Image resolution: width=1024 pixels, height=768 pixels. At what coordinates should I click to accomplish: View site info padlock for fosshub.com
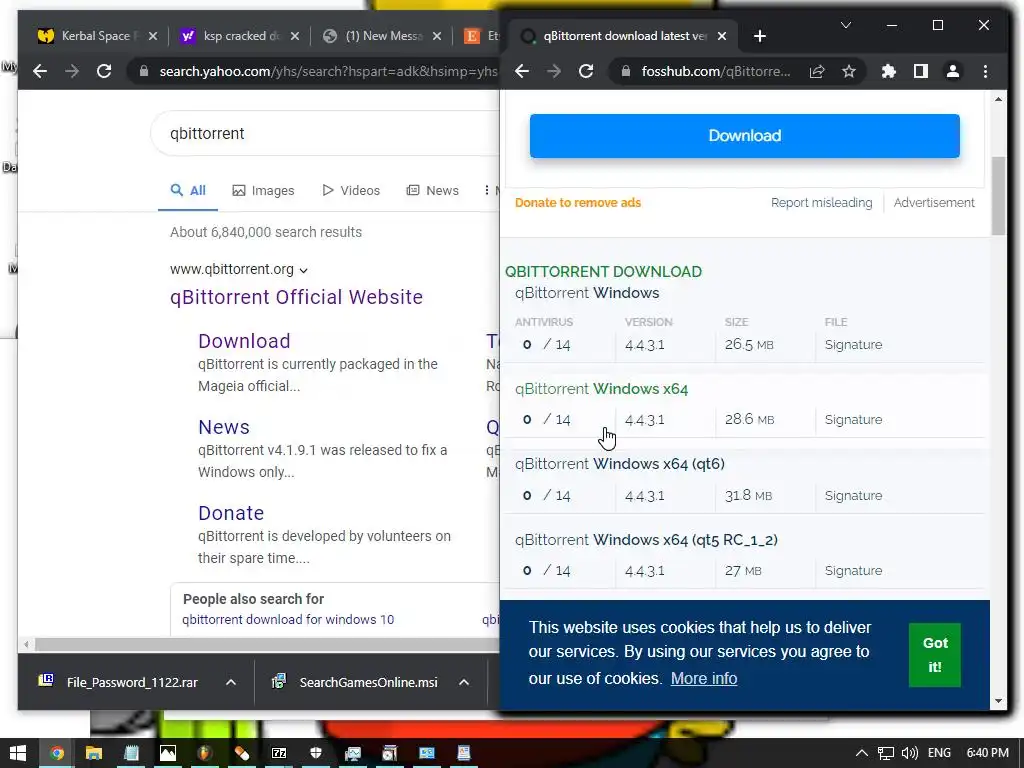point(625,71)
